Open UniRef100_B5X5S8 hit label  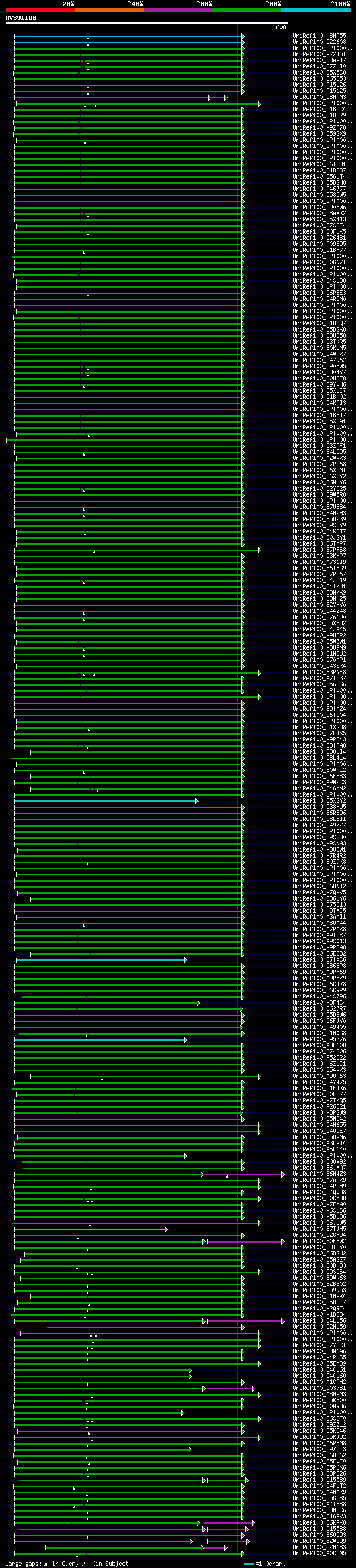[319, 72]
